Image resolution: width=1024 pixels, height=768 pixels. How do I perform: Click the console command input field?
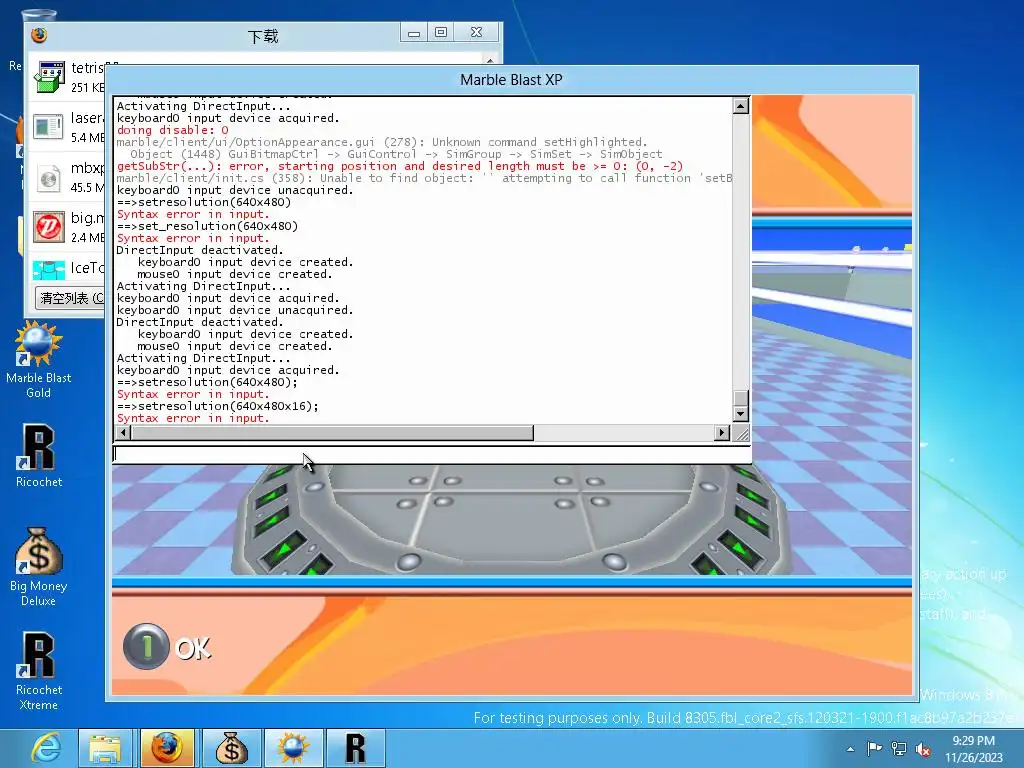432,454
